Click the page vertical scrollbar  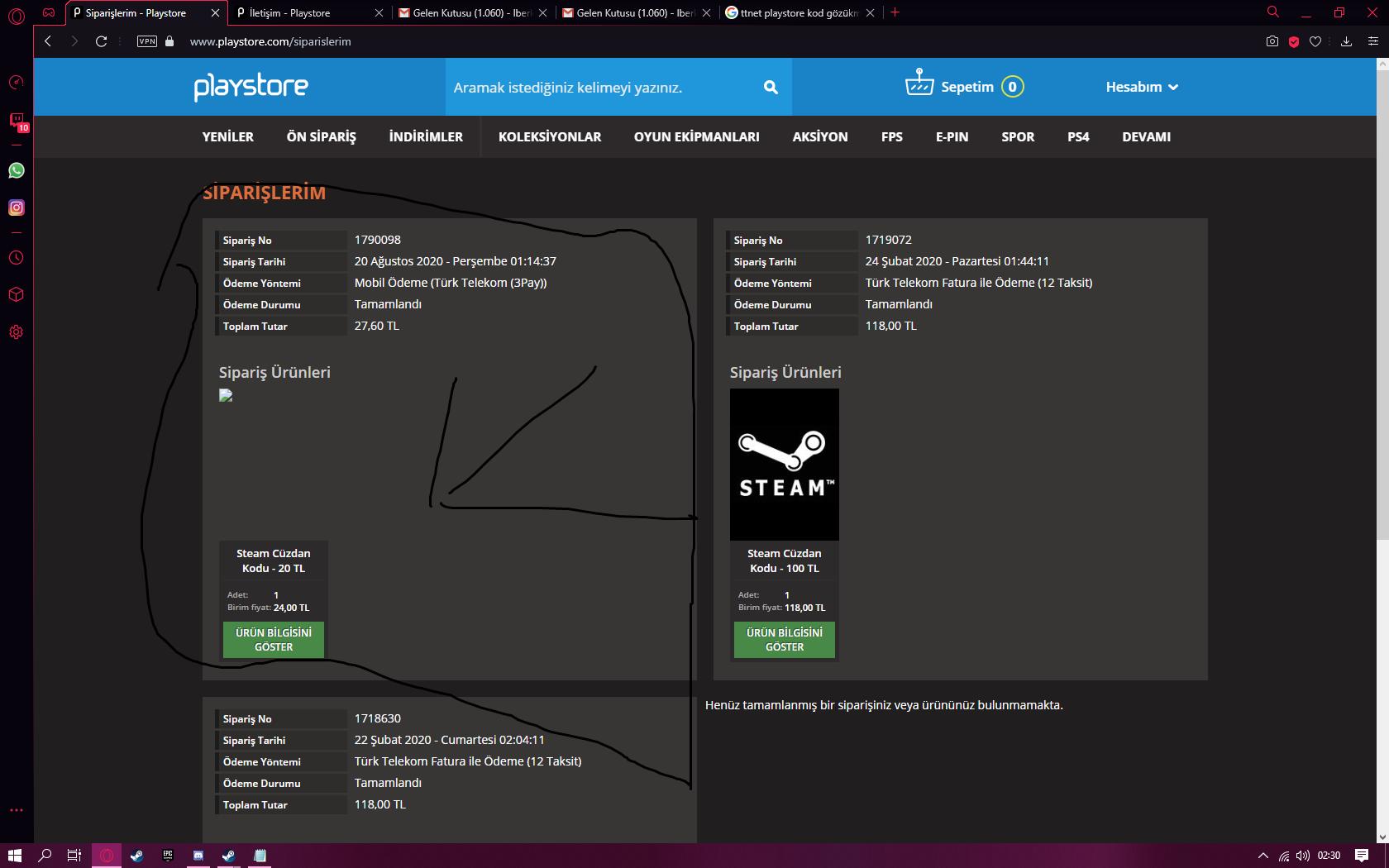tap(1382, 307)
